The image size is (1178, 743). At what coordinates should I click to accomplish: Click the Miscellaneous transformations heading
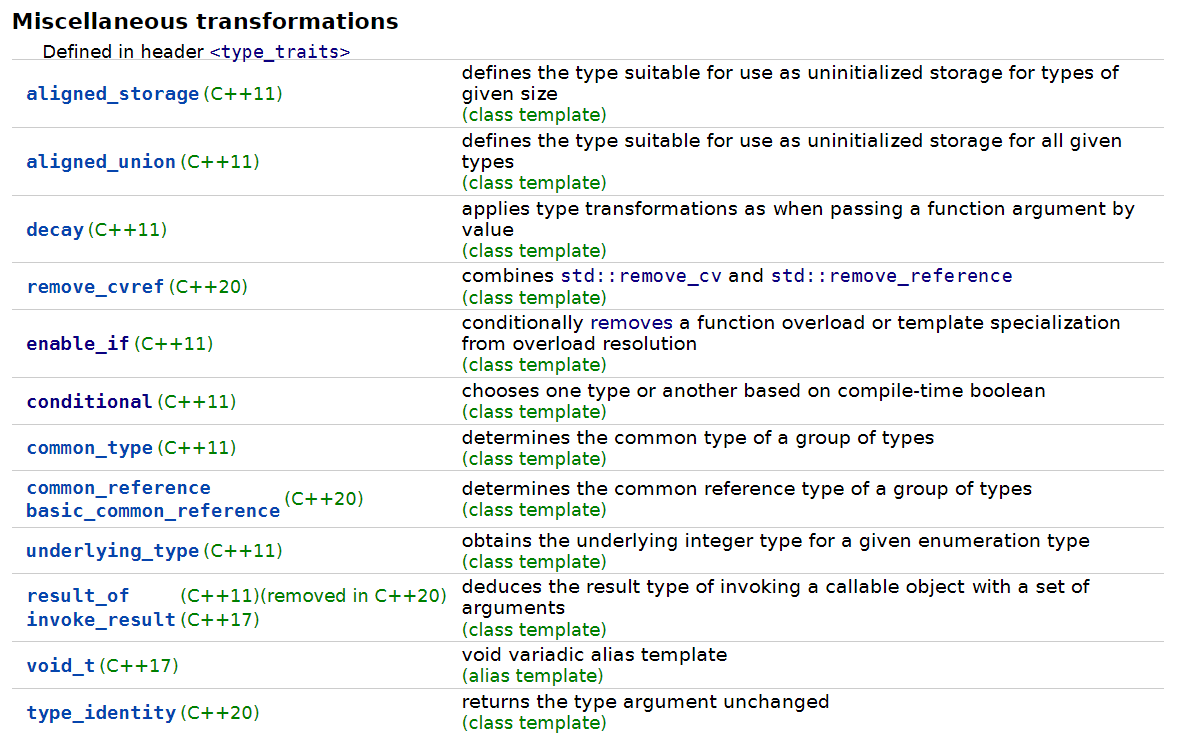coord(205,21)
